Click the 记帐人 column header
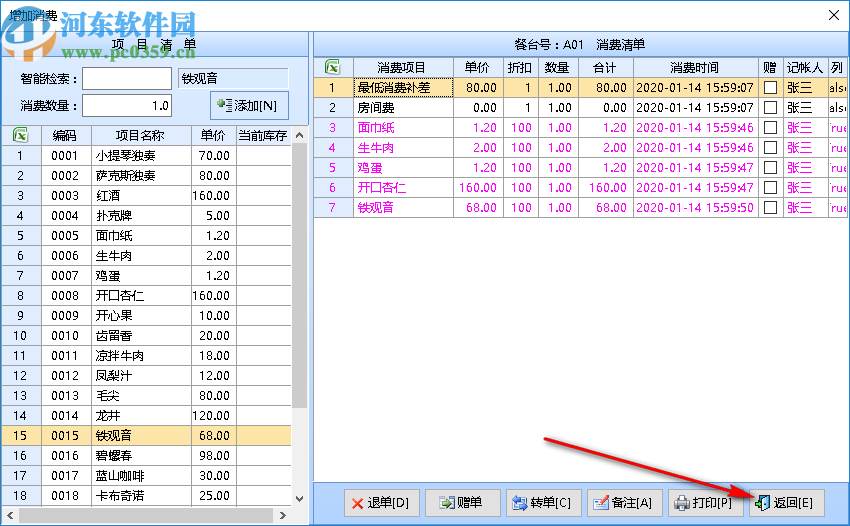The width and height of the screenshot is (850, 526). pos(806,68)
